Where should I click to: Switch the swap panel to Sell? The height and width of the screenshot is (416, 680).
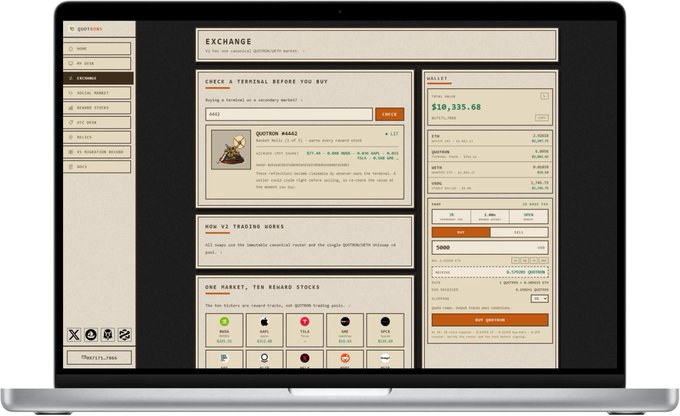pyautogui.click(x=519, y=233)
